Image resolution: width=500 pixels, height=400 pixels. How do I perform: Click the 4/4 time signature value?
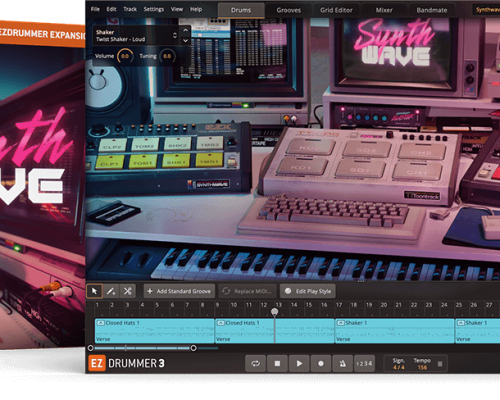pyautogui.click(x=399, y=367)
